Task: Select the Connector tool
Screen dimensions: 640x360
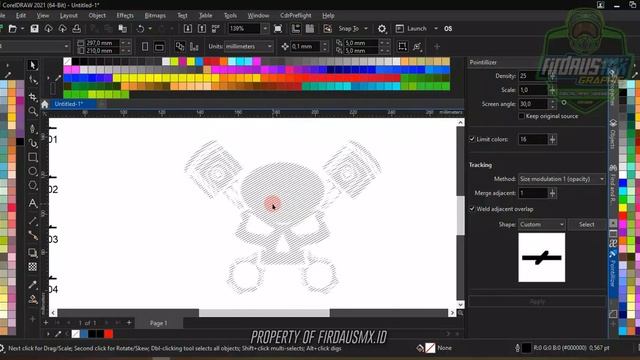Action: click(x=33, y=236)
